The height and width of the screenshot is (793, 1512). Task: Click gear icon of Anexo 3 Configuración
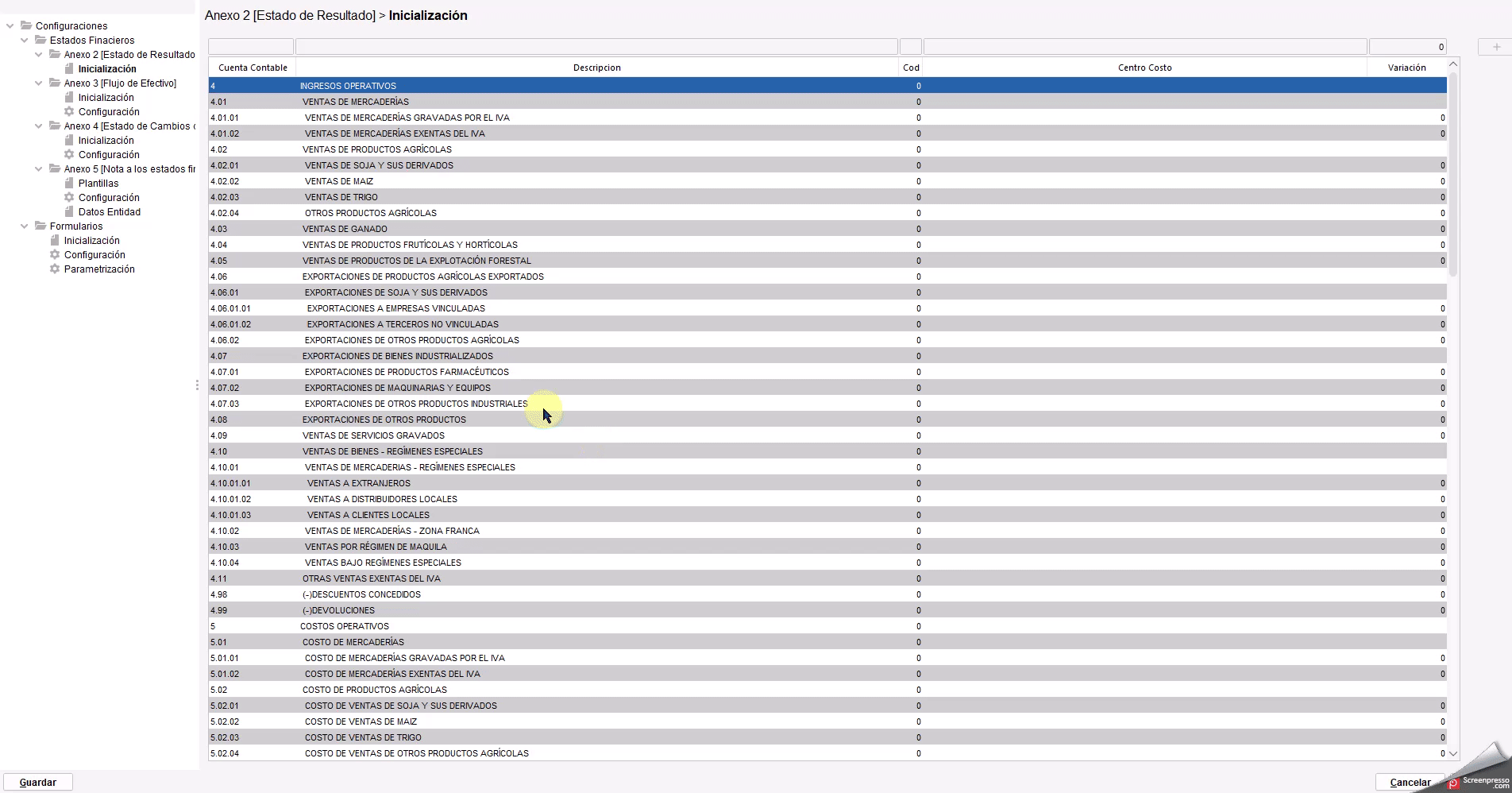(69, 112)
